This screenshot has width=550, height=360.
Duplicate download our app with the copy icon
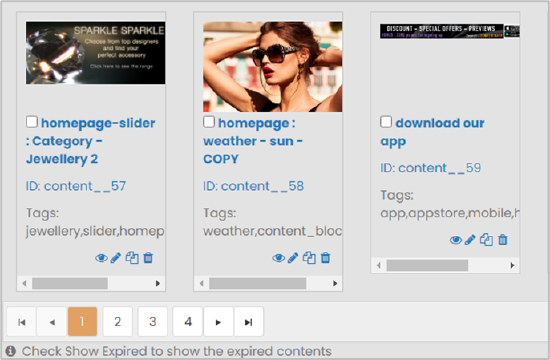486,240
